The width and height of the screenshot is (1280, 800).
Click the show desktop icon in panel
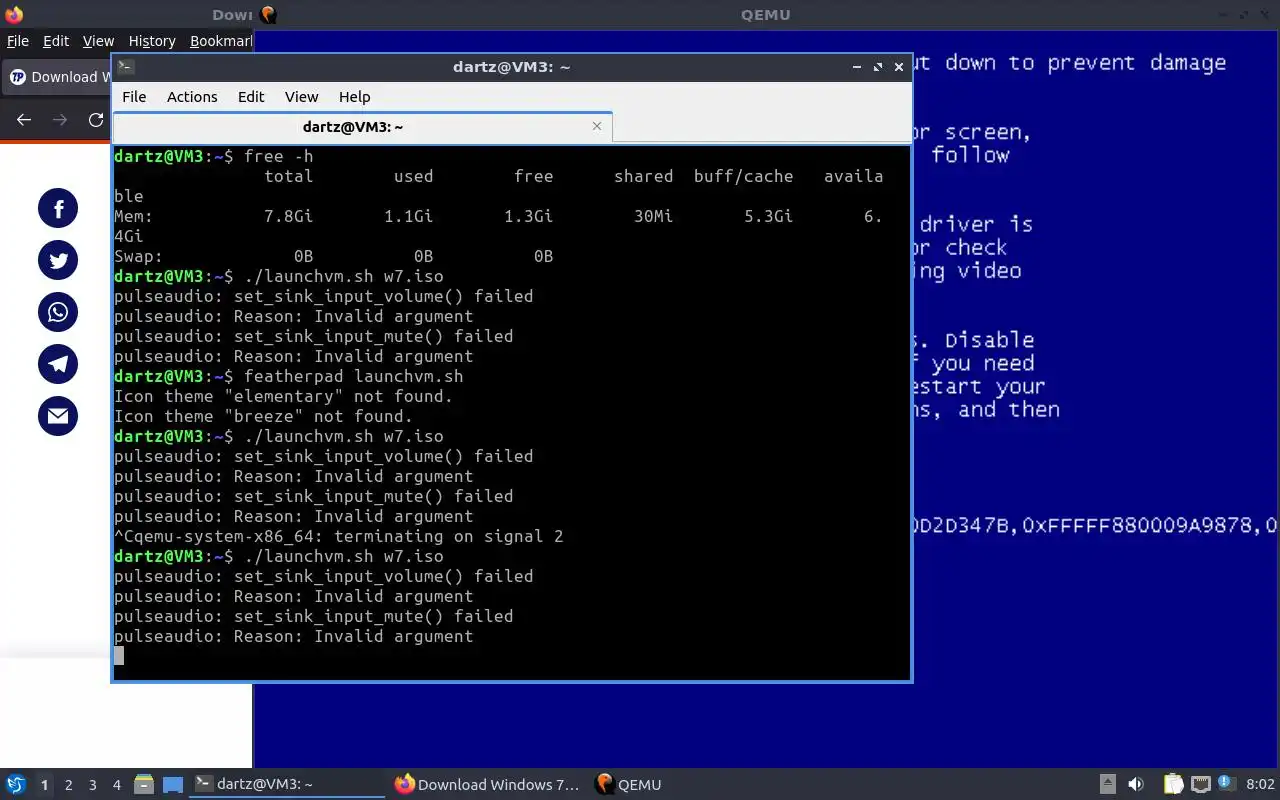click(173, 785)
